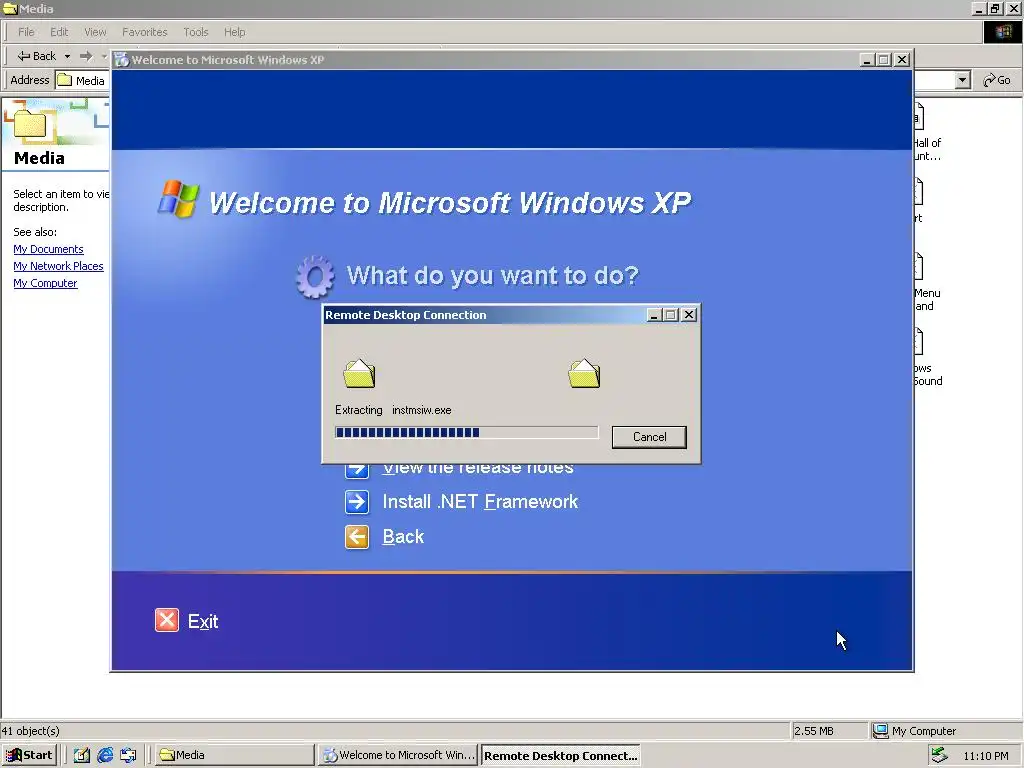
Task: Go Back in Windows XP welcome menu
Action: (403, 537)
